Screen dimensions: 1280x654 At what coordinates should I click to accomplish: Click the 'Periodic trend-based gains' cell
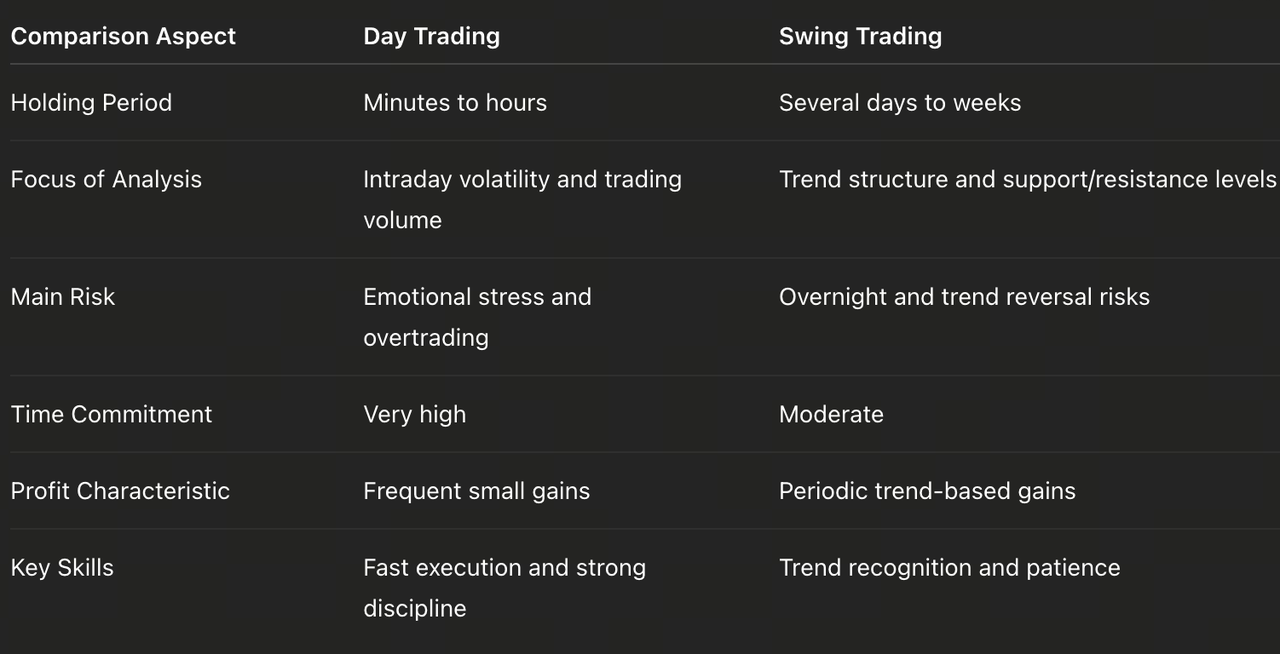[927, 491]
